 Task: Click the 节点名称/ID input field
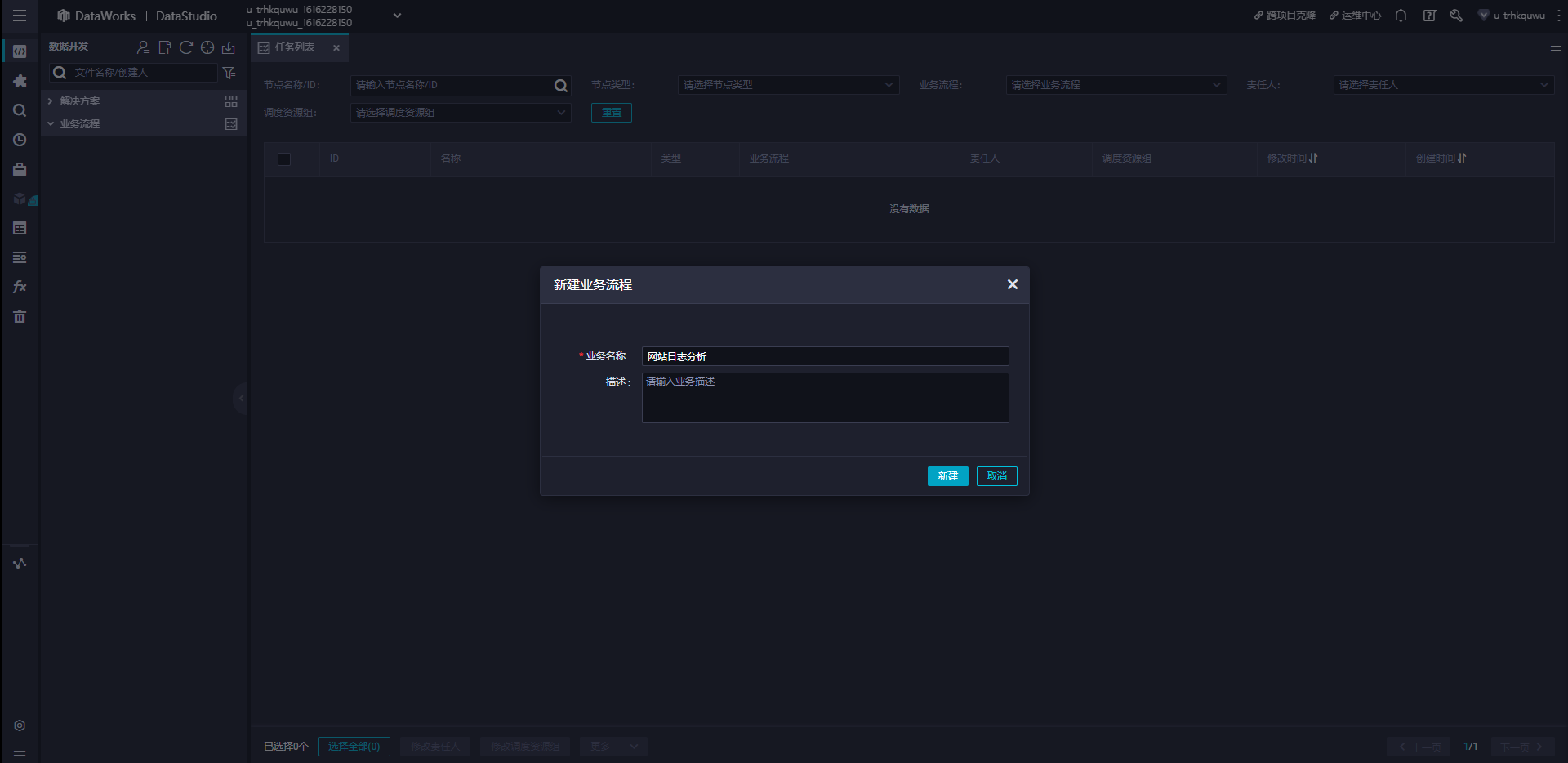click(461, 85)
